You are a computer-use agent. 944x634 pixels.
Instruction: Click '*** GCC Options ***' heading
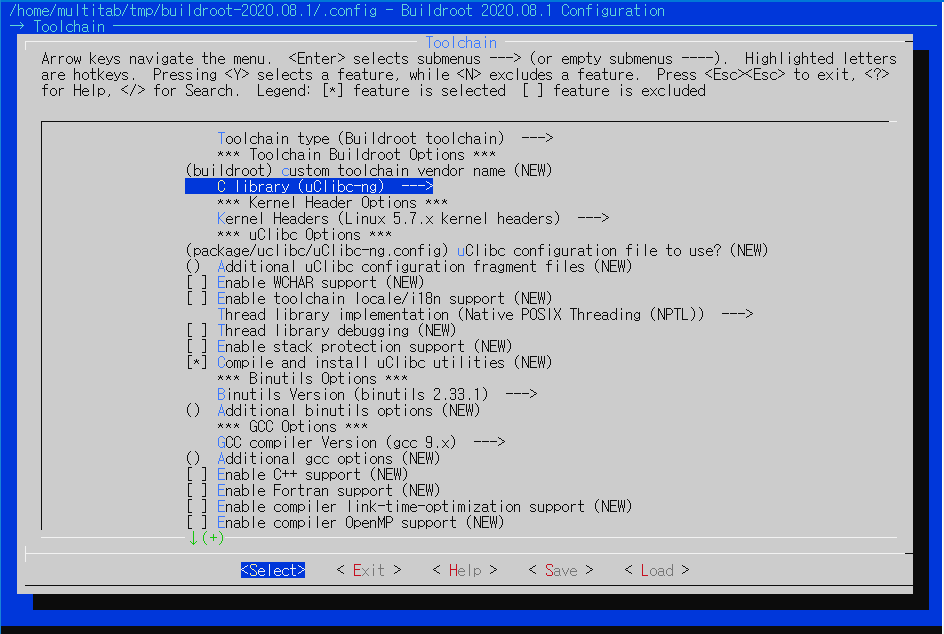(x=293, y=427)
